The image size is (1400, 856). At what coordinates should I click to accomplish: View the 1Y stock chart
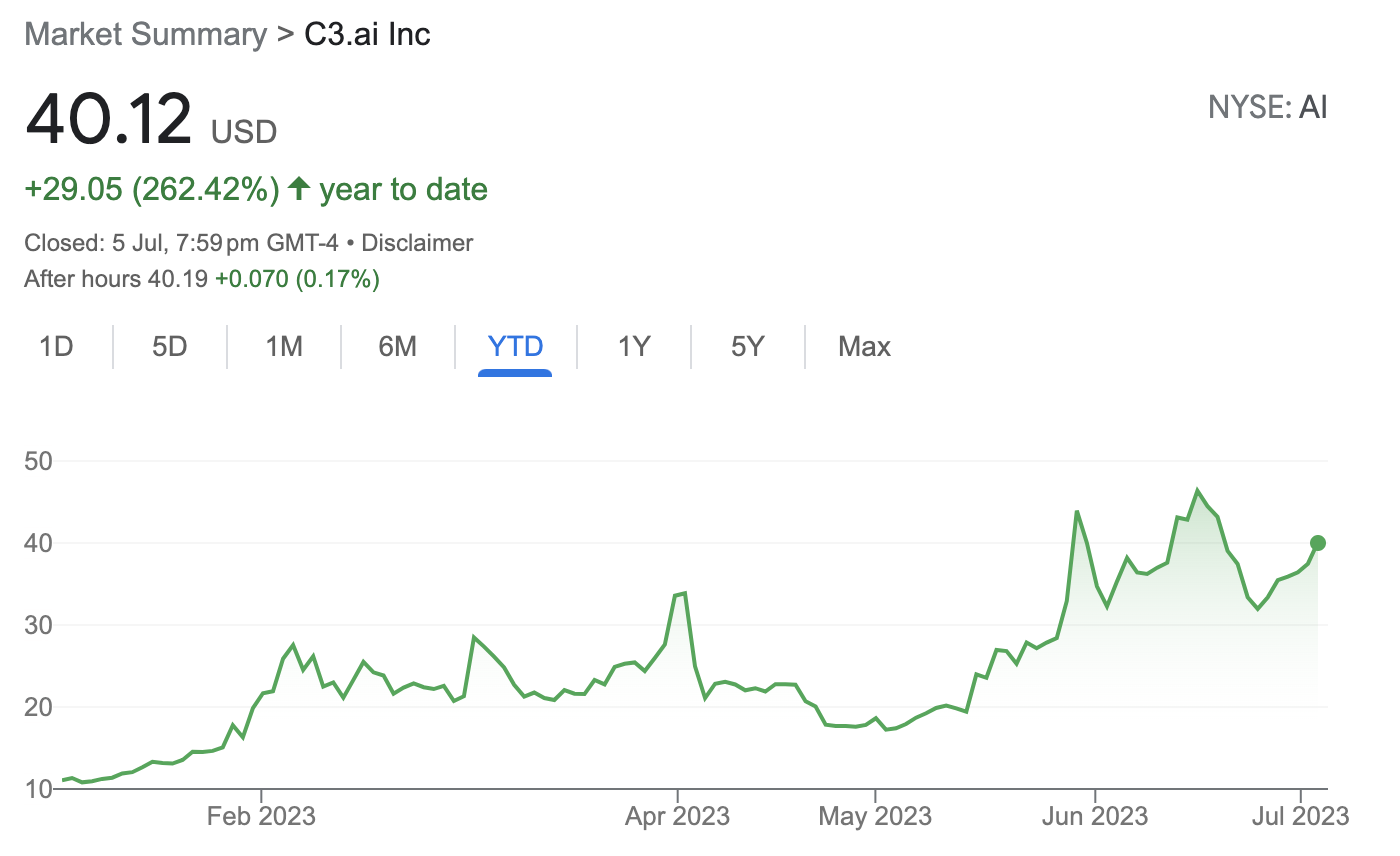634,347
